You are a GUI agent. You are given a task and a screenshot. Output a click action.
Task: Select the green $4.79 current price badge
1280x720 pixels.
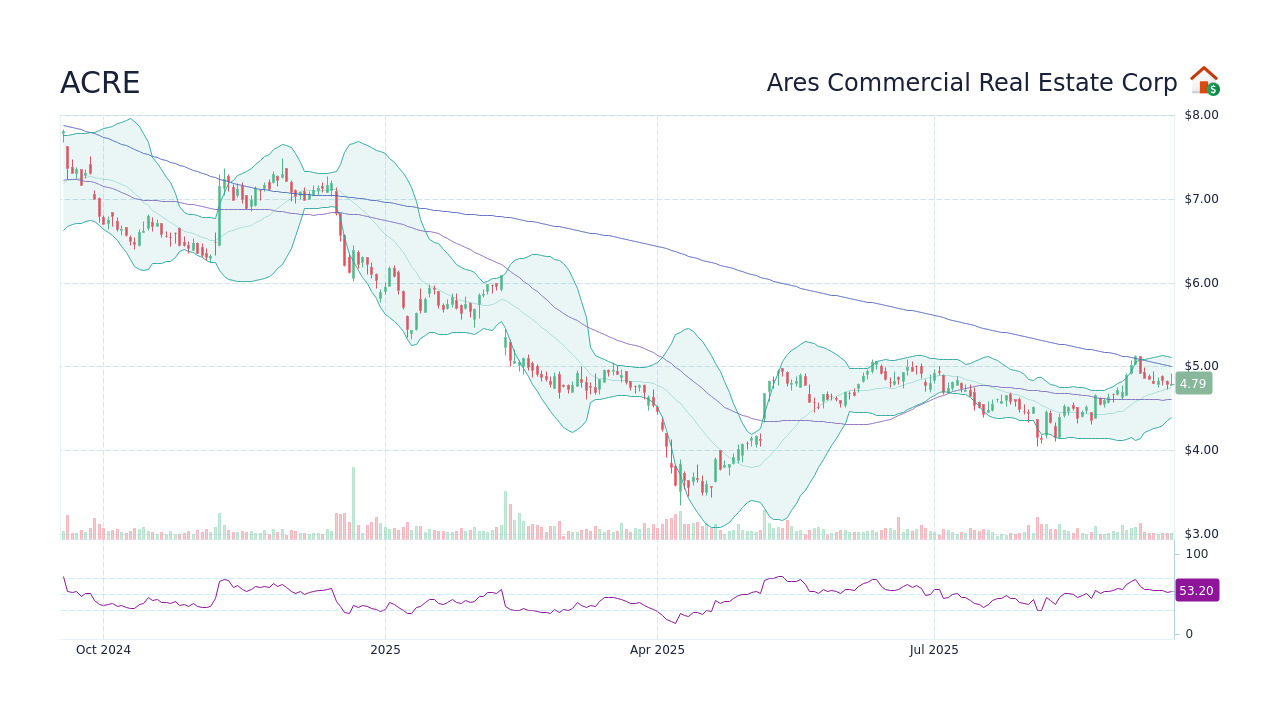tap(1193, 385)
